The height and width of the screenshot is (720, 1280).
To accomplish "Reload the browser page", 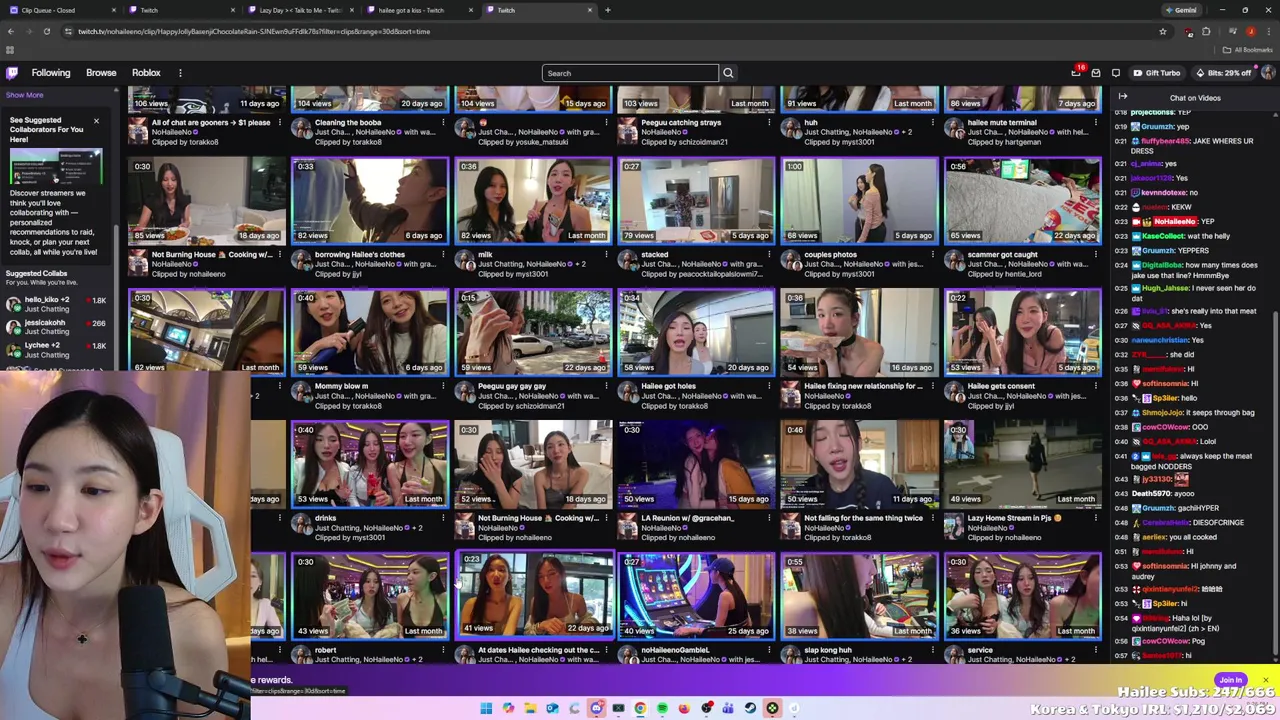I will point(46,31).
